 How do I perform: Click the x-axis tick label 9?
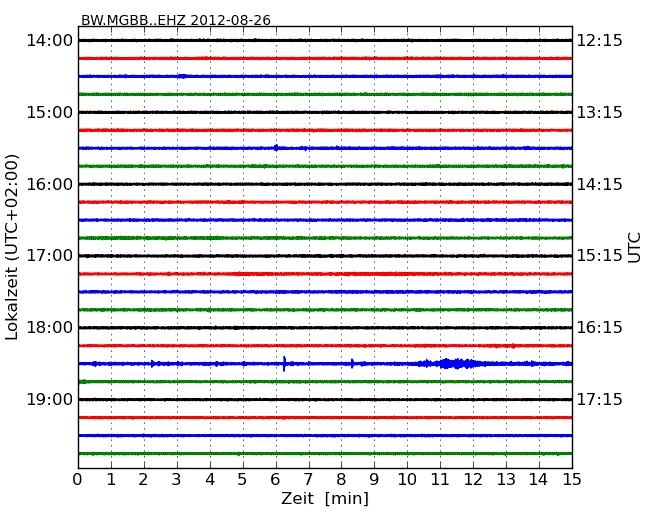click(x=374, y=480)
